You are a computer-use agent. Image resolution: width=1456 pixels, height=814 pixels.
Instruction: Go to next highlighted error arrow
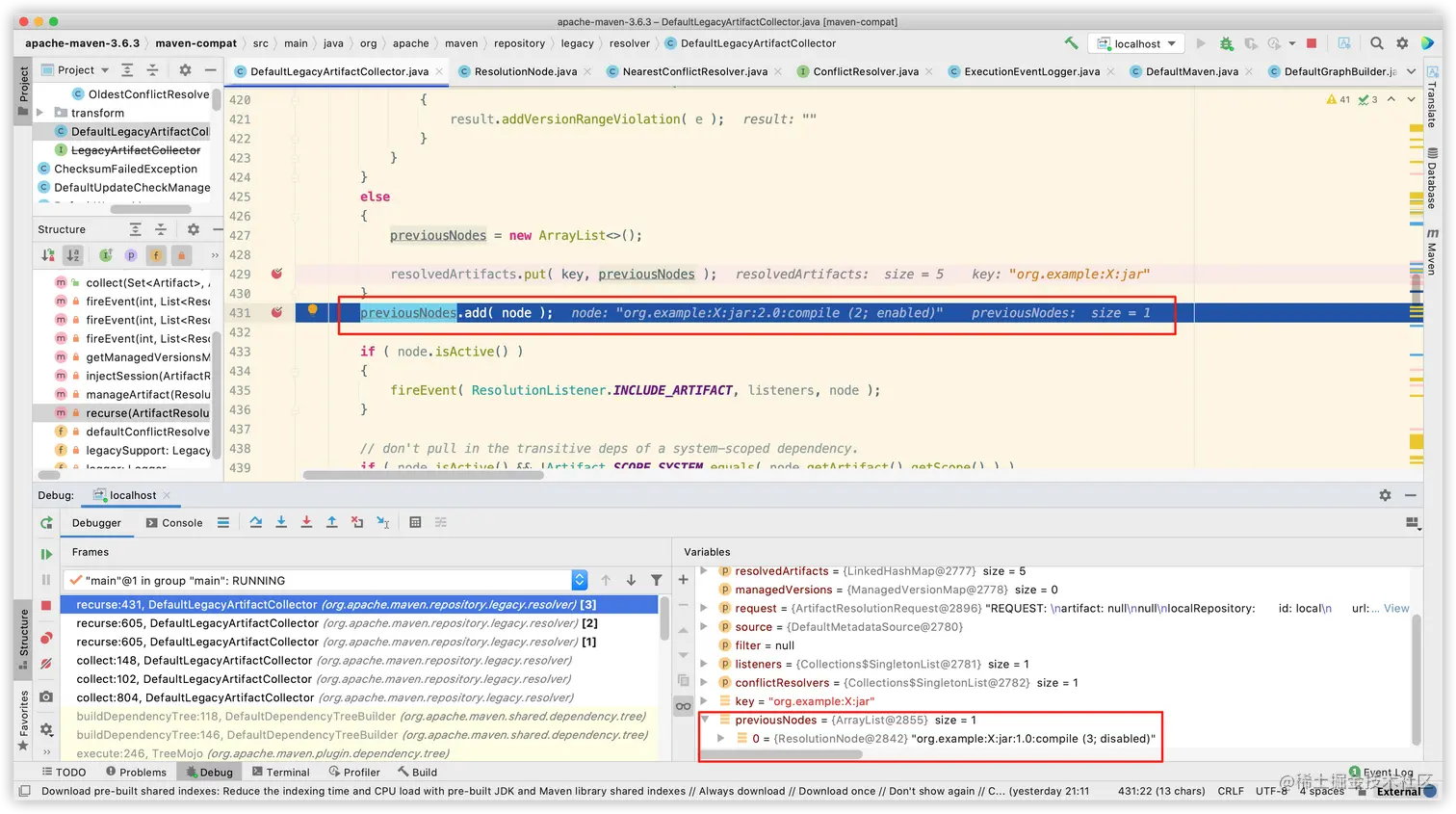point(1411,99)
